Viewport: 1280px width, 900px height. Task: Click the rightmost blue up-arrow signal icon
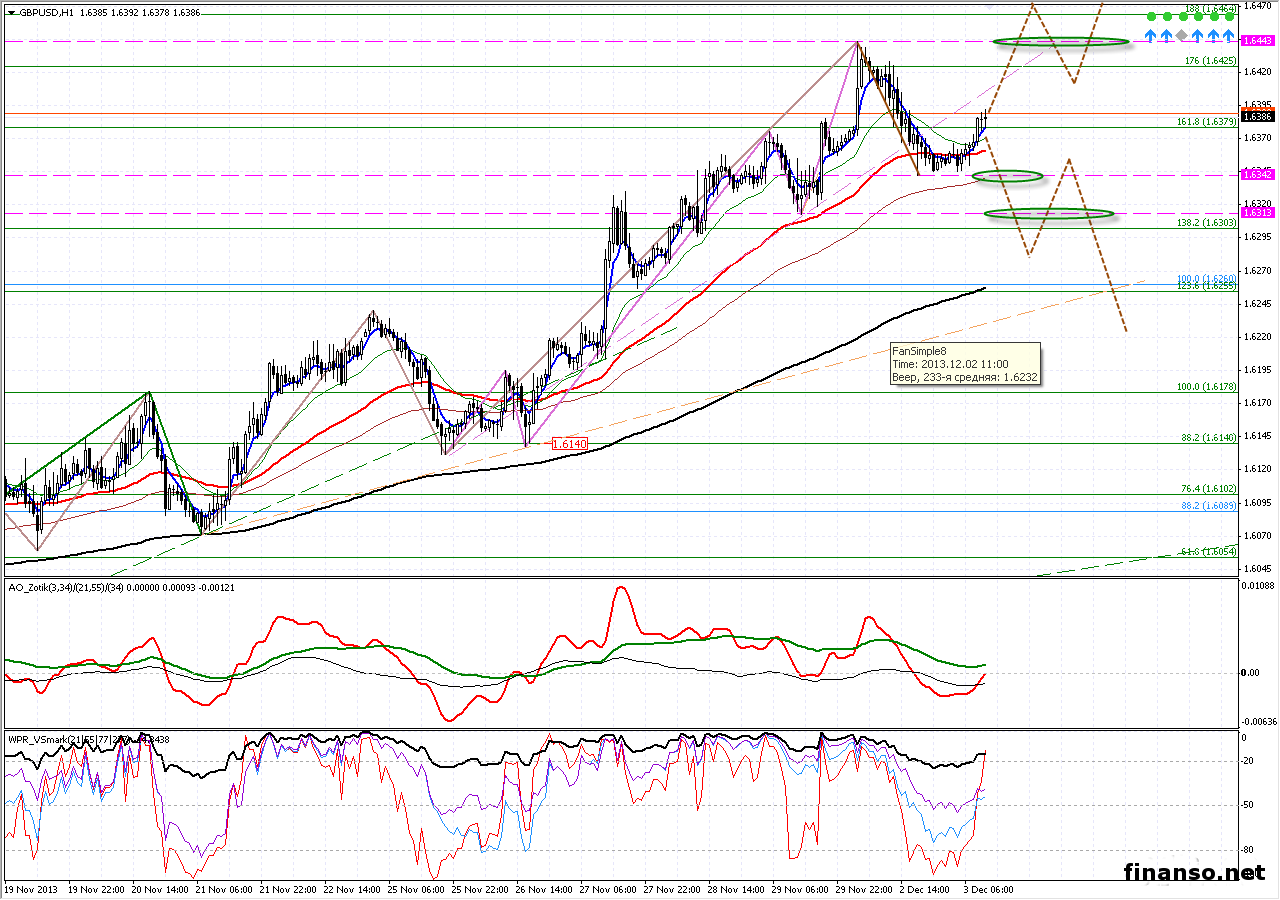[1229, 36]
